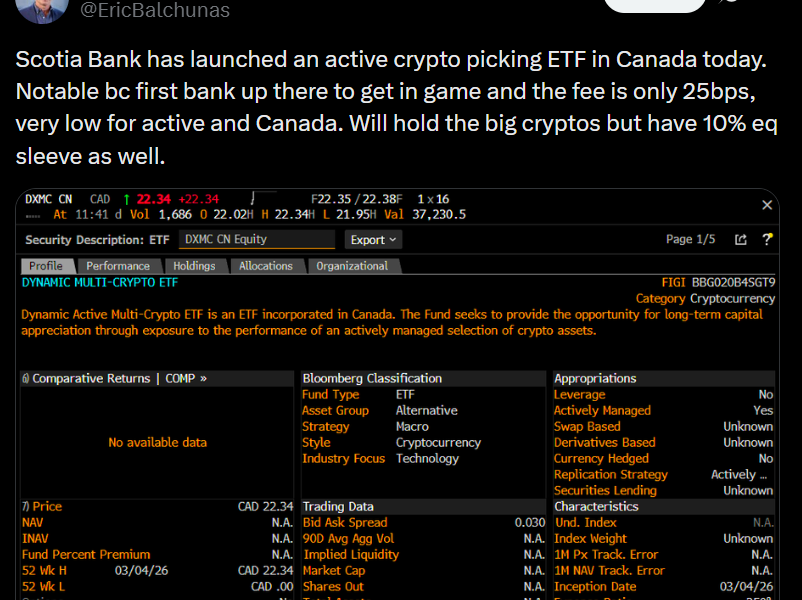The image size is (802, 600).
Task: Switch to the Performance tab
Action: coord(119,266)
